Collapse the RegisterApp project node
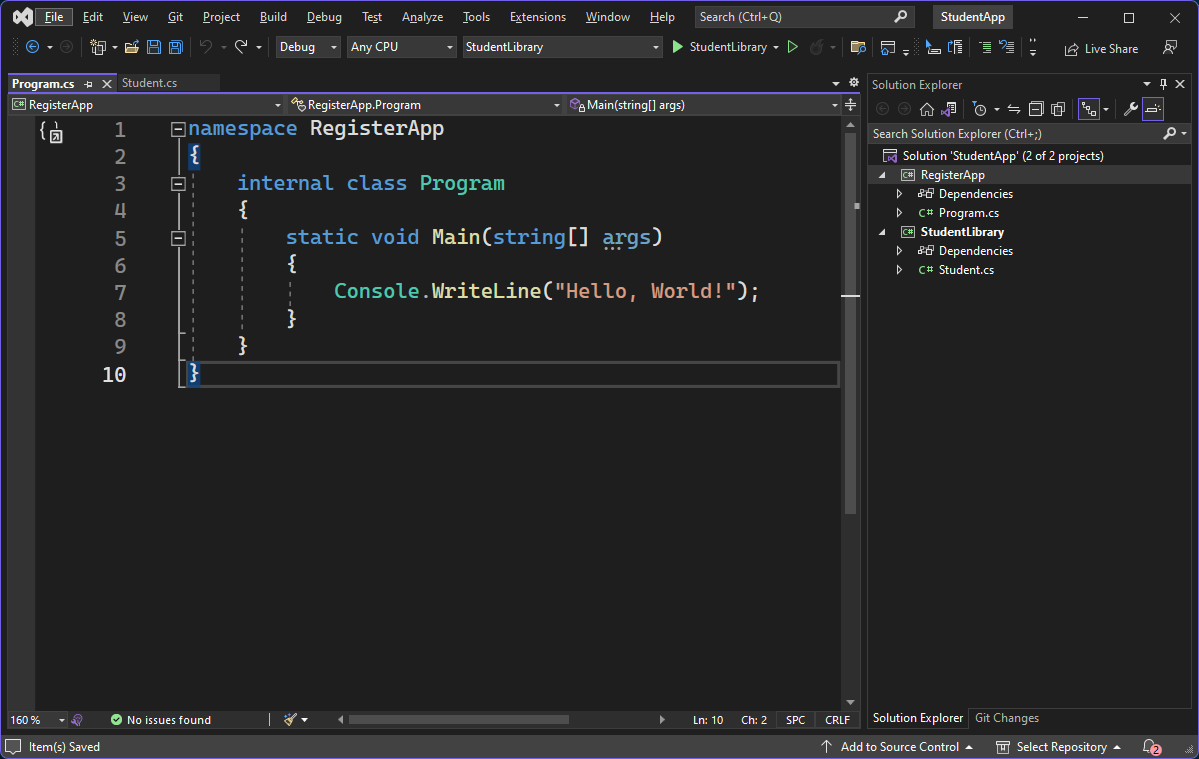This screenshot has width=1199, height=759. (x=882, y=175)
